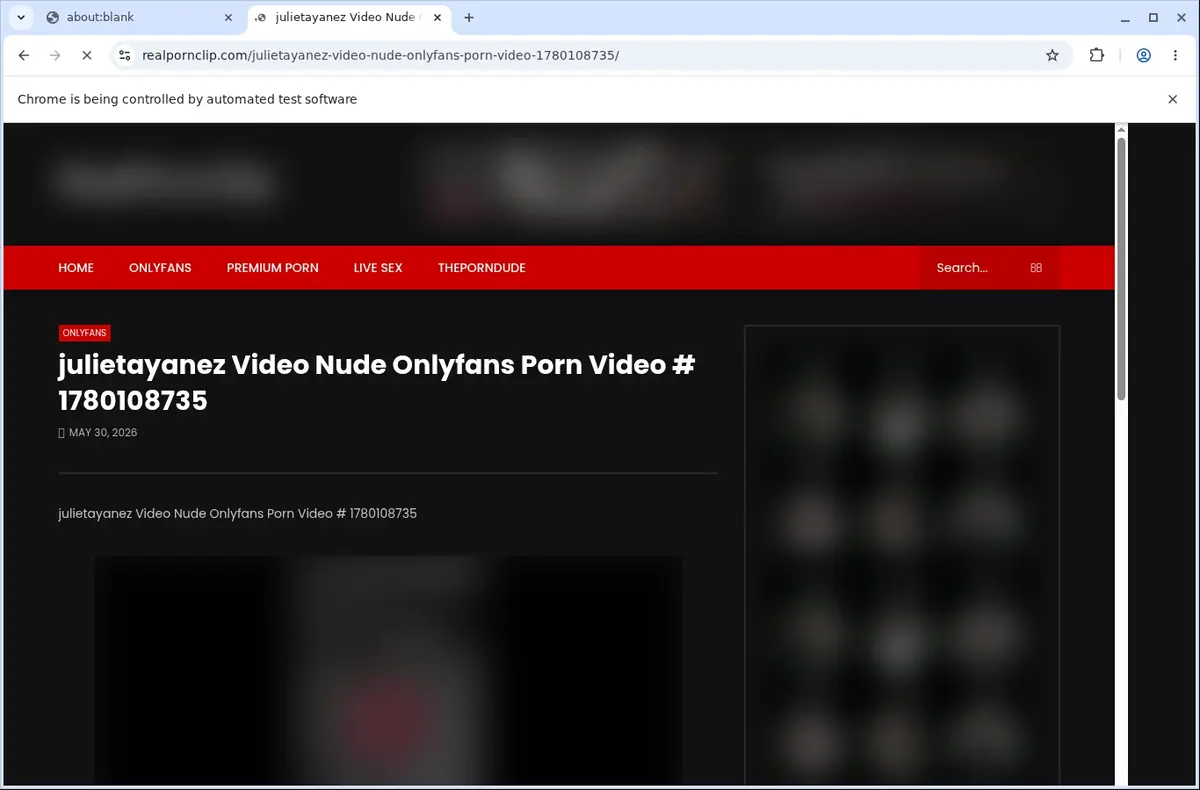Click the body text under the divider

click(x=238, y=513)
